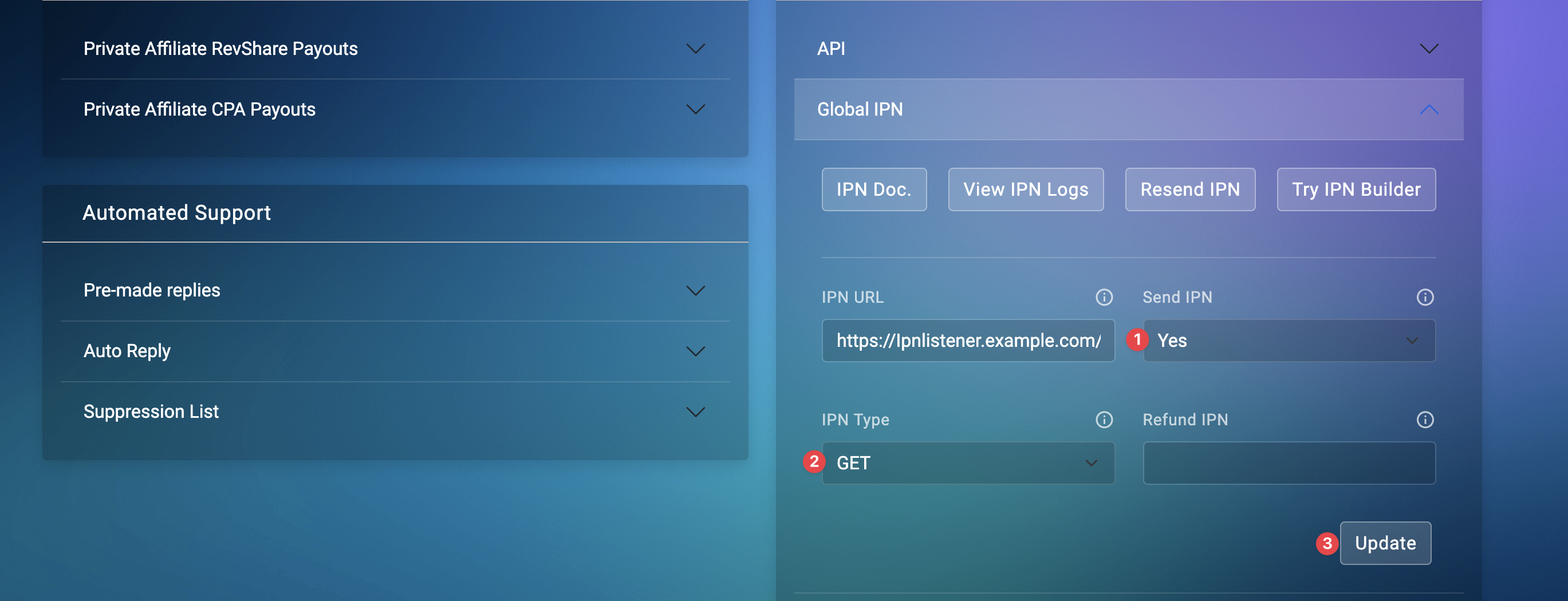This screenshot has height=601, width=1568.
Task: Collapse the Global IPN section chevron
Action: [1429, 109]
